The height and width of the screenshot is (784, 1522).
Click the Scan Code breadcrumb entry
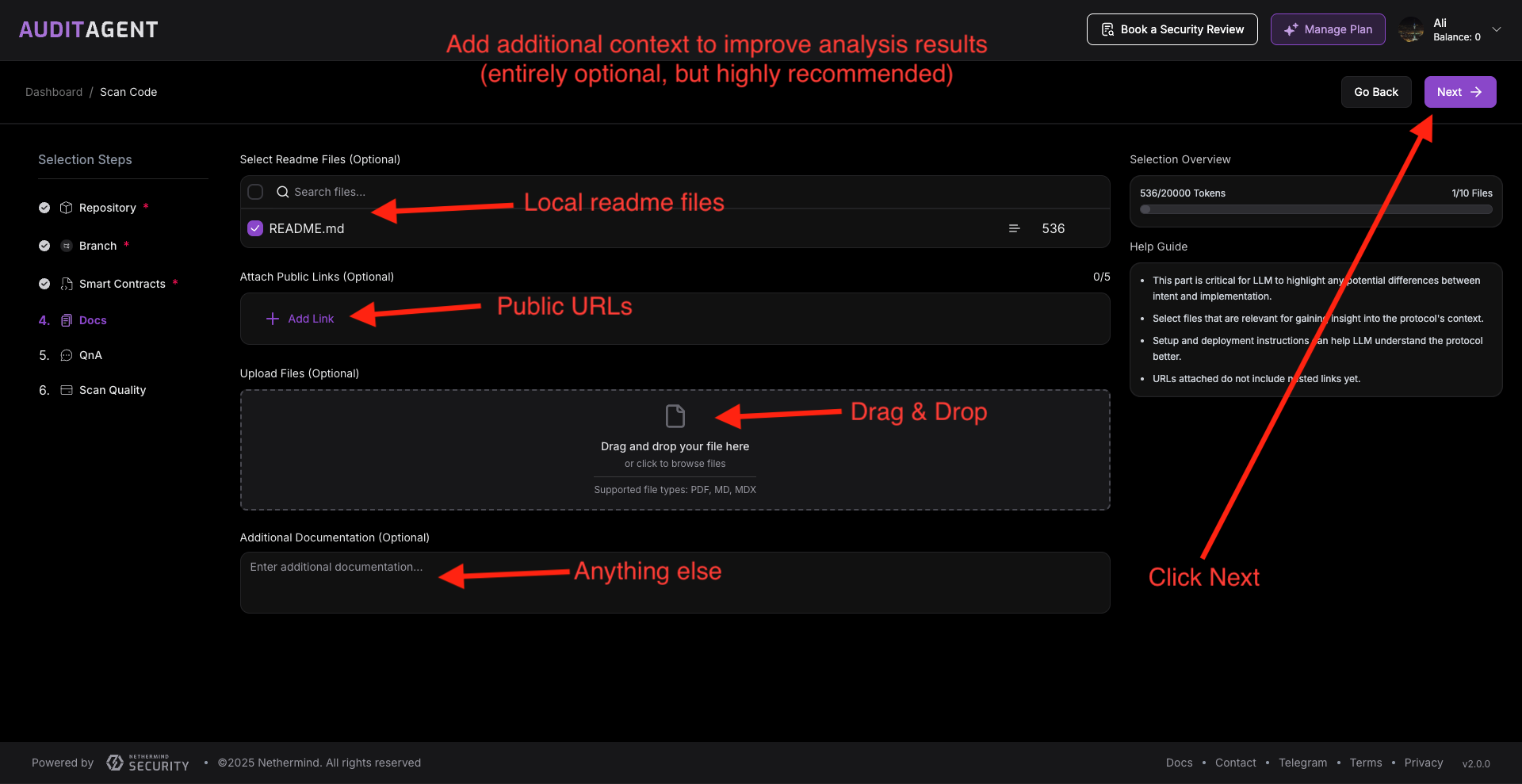pyautogui.click(x=128, y=92)
